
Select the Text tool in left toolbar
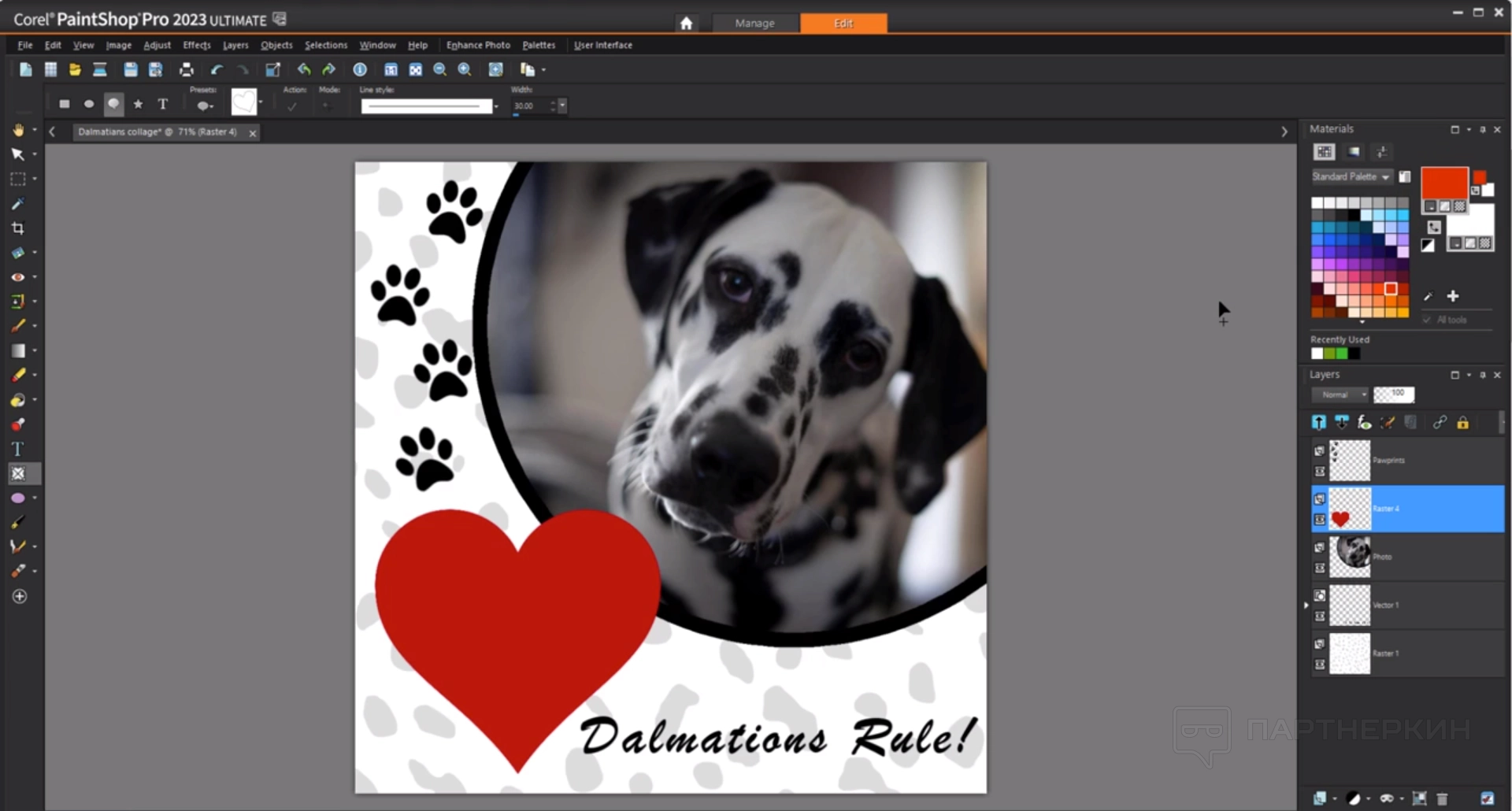point(17,449)
